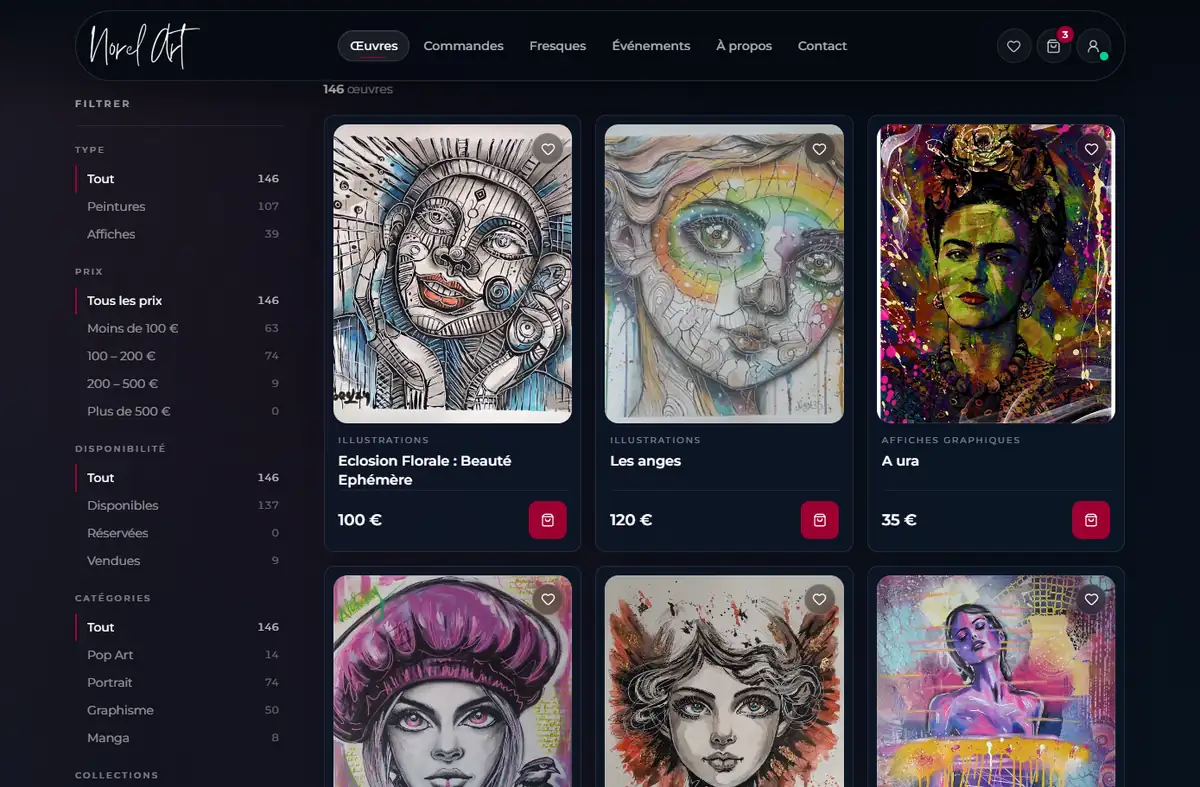Image resolution: width=1200 pixels, height=787 pixels.
Task: Open the A ura Frida artwork image
Action: point(997,274)
